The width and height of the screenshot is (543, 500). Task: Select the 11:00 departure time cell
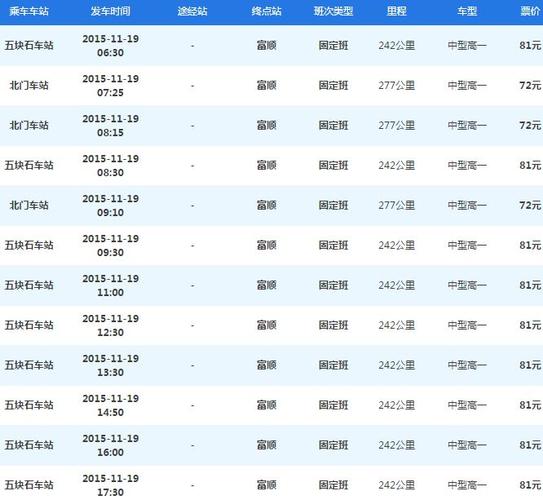(110, 286)
